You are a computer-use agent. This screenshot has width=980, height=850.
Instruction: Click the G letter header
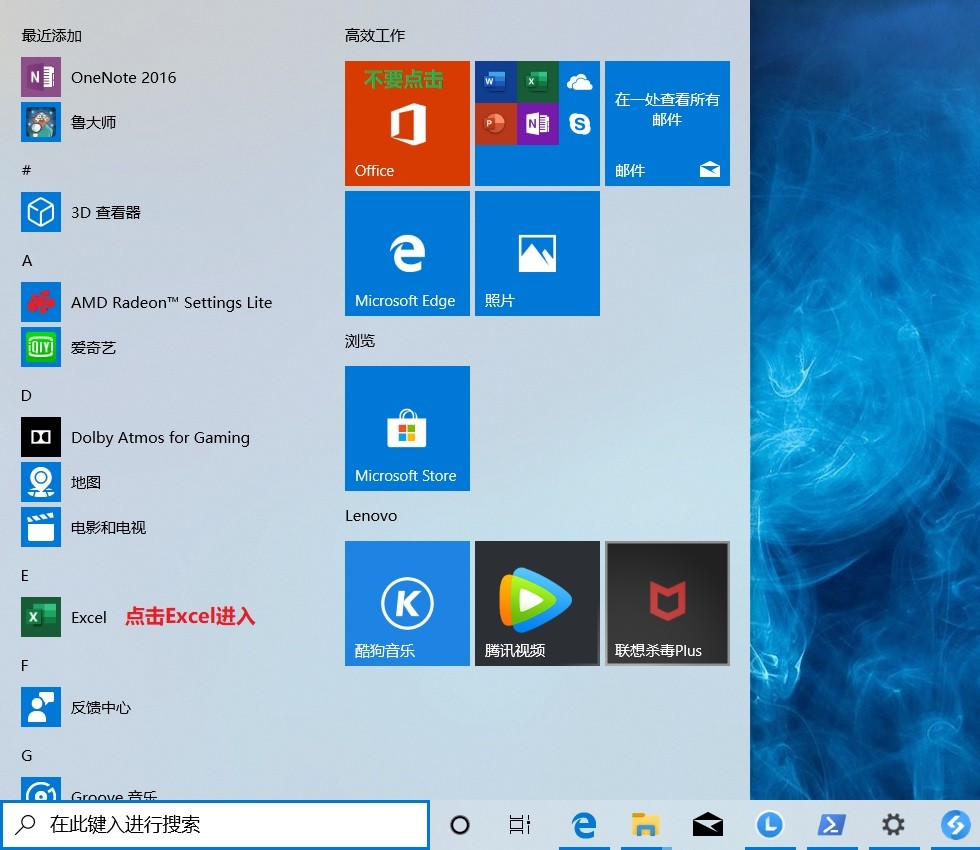point(27,756)
